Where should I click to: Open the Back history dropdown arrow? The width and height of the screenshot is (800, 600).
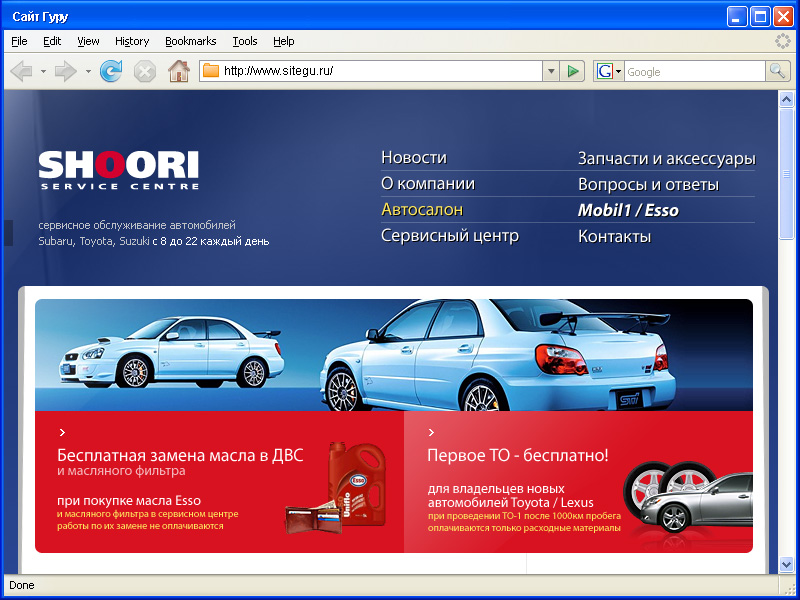pyautogui.click(x=43, y=71)
